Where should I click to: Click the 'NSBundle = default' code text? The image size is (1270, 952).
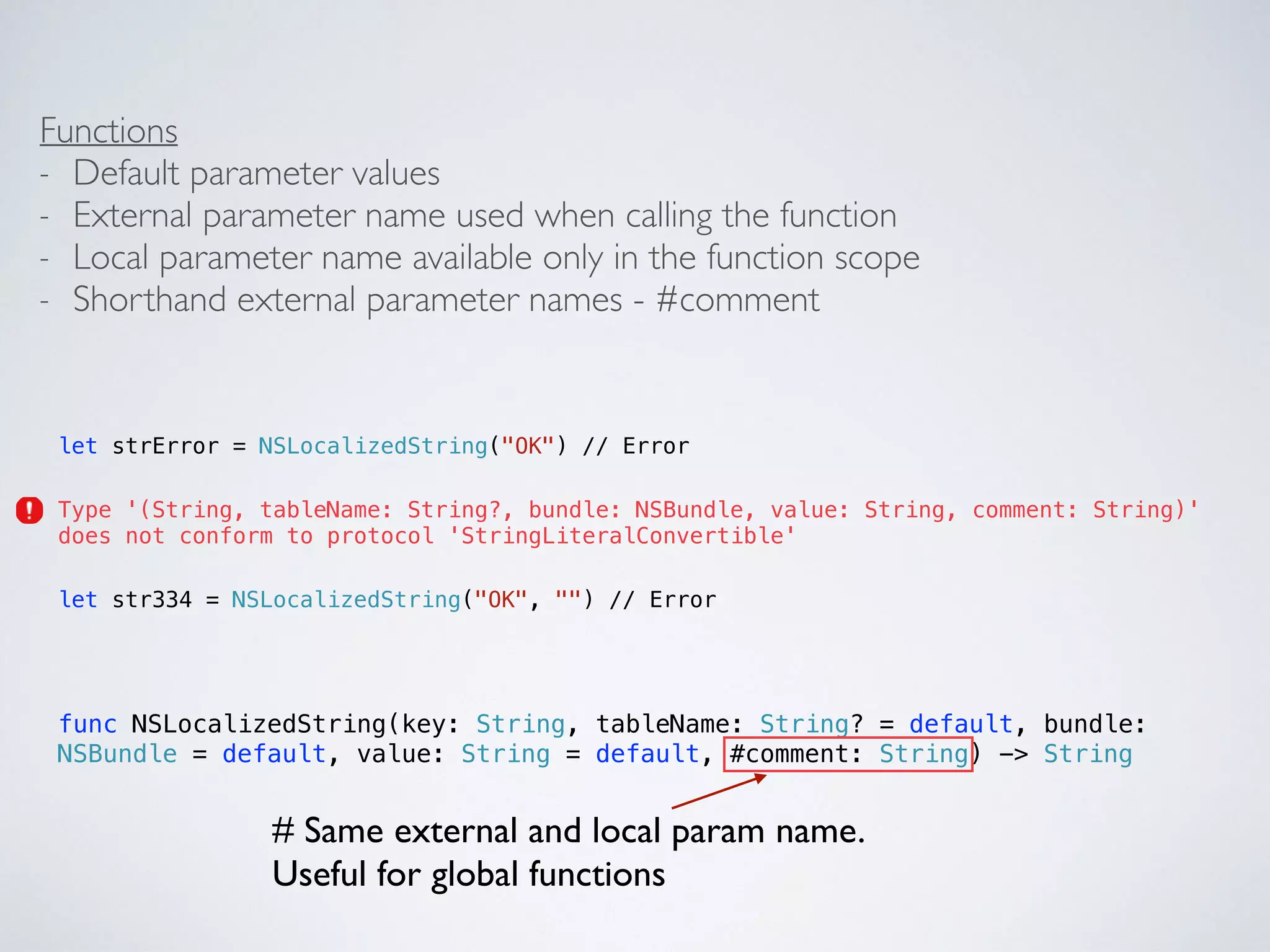[x=192, y=754]
